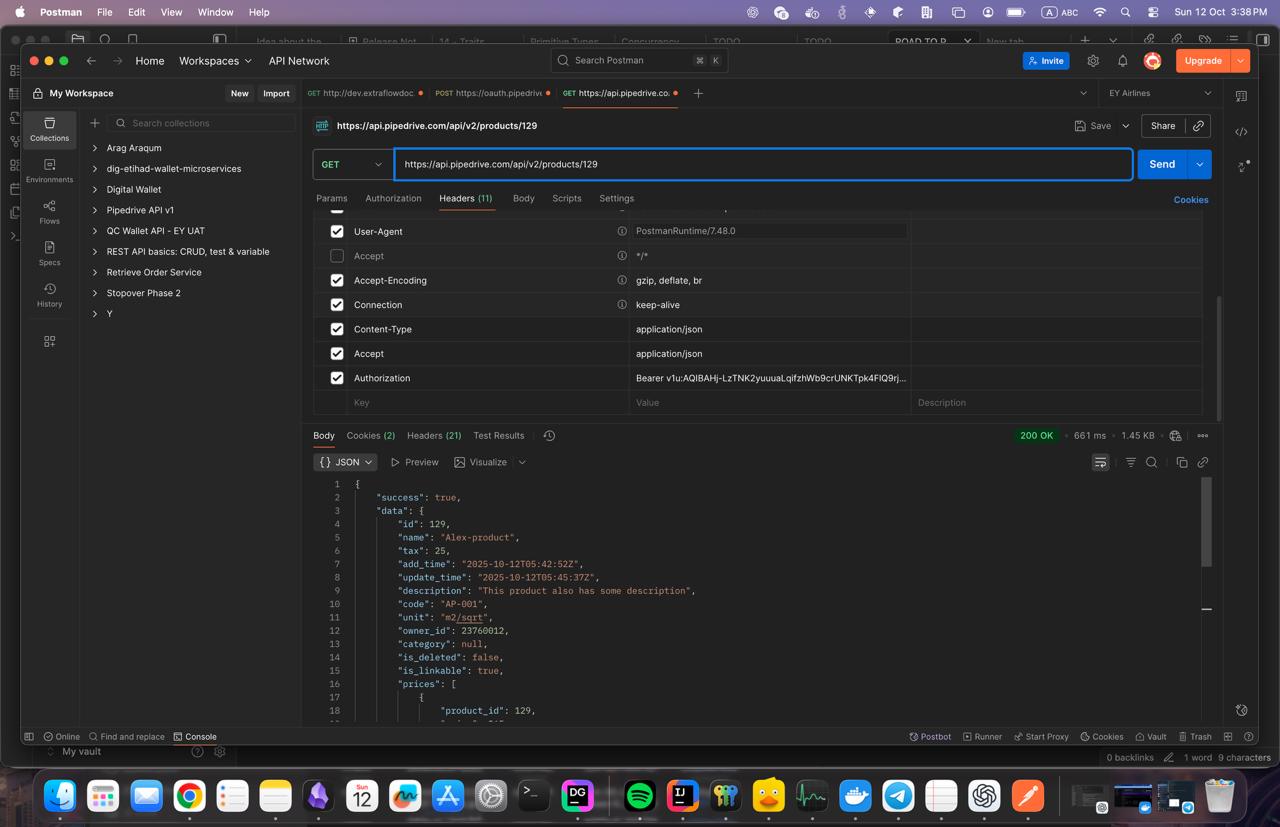Open the GET method dropdown

(352, 164)
